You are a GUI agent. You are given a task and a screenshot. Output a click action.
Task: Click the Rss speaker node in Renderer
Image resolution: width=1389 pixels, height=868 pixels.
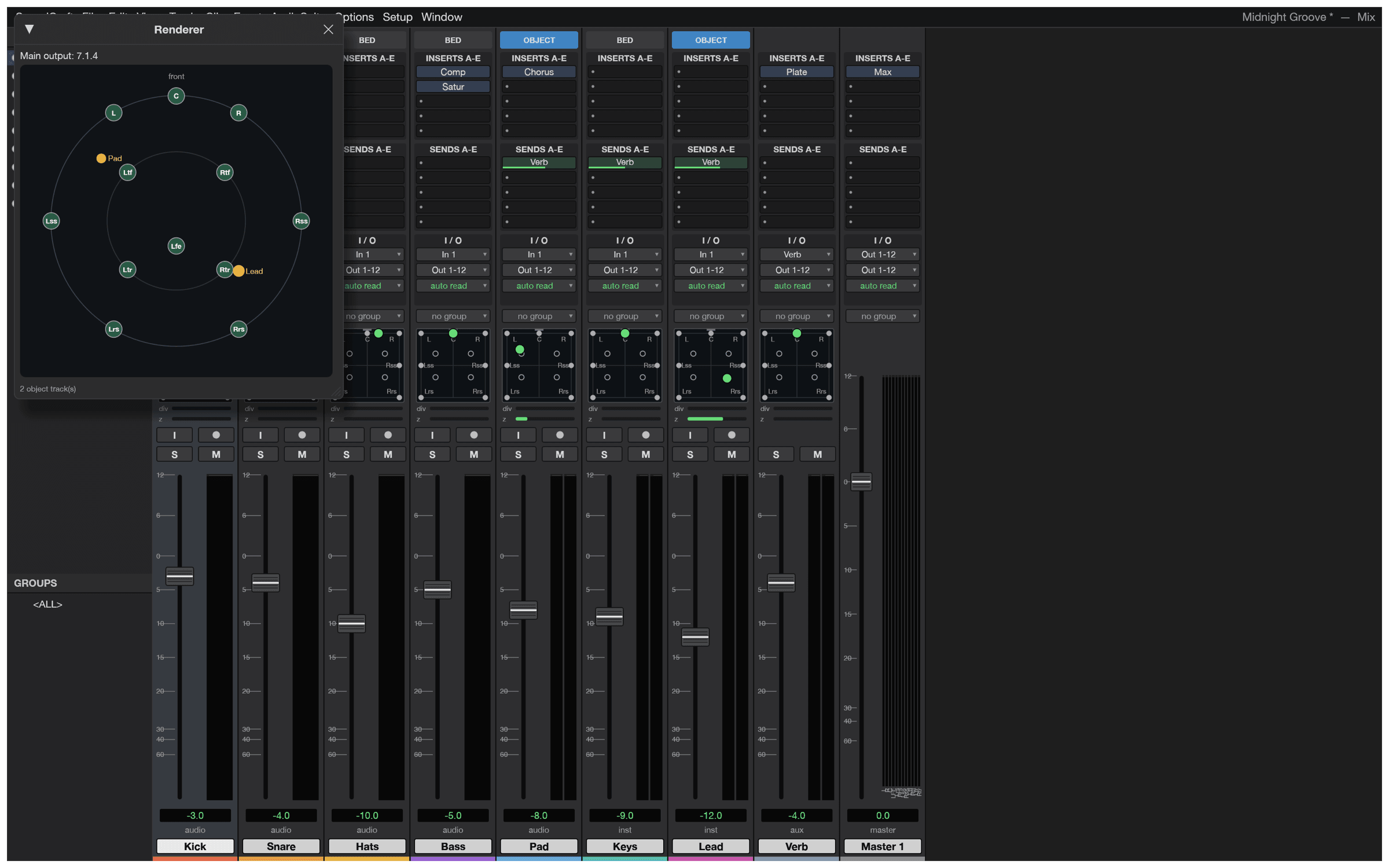(x=301, y=221)
